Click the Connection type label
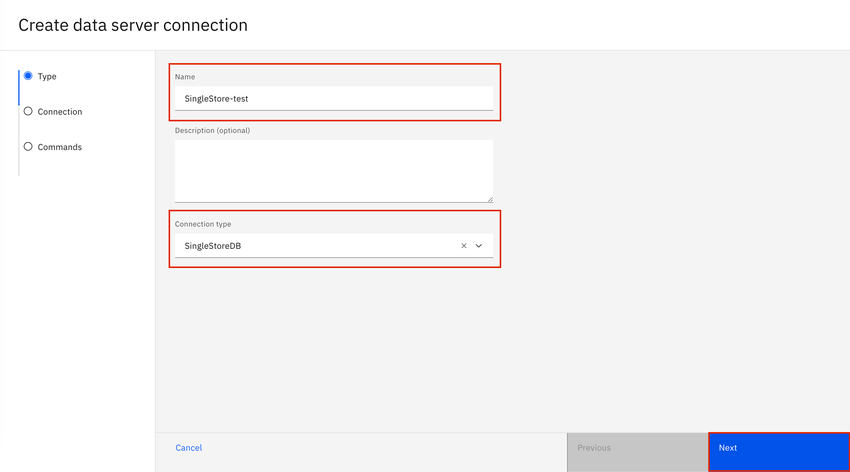Viewport: 850px width, 472px height. (x=203, y=224)
